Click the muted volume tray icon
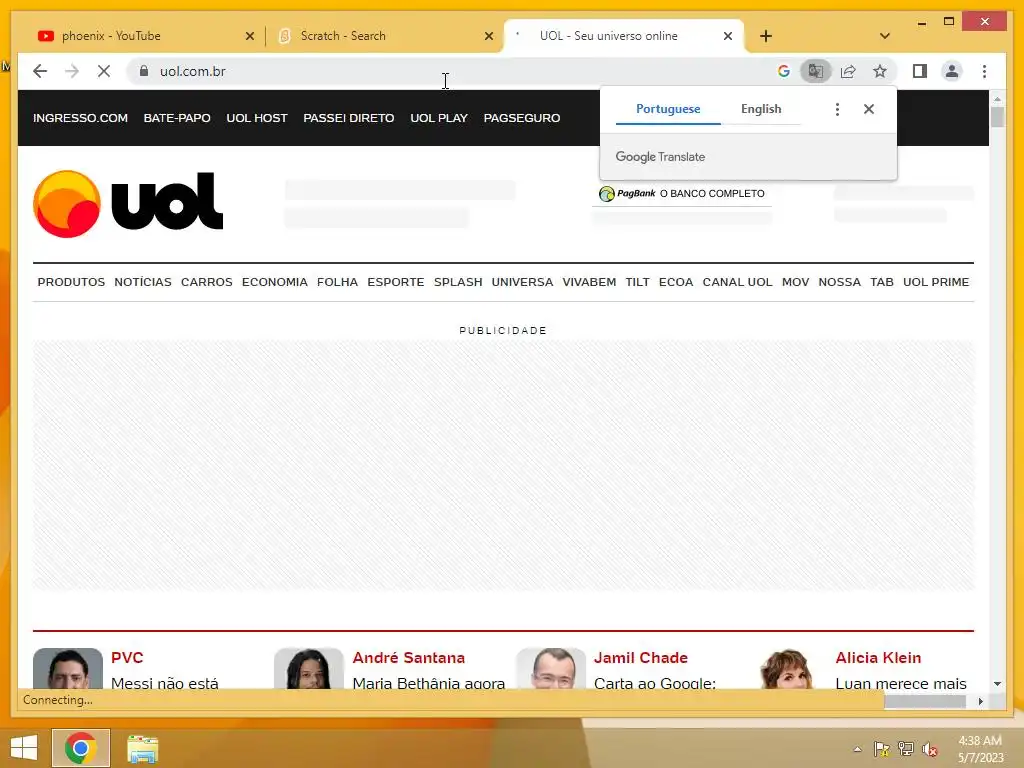1024x768 pixels. point(930,749)
